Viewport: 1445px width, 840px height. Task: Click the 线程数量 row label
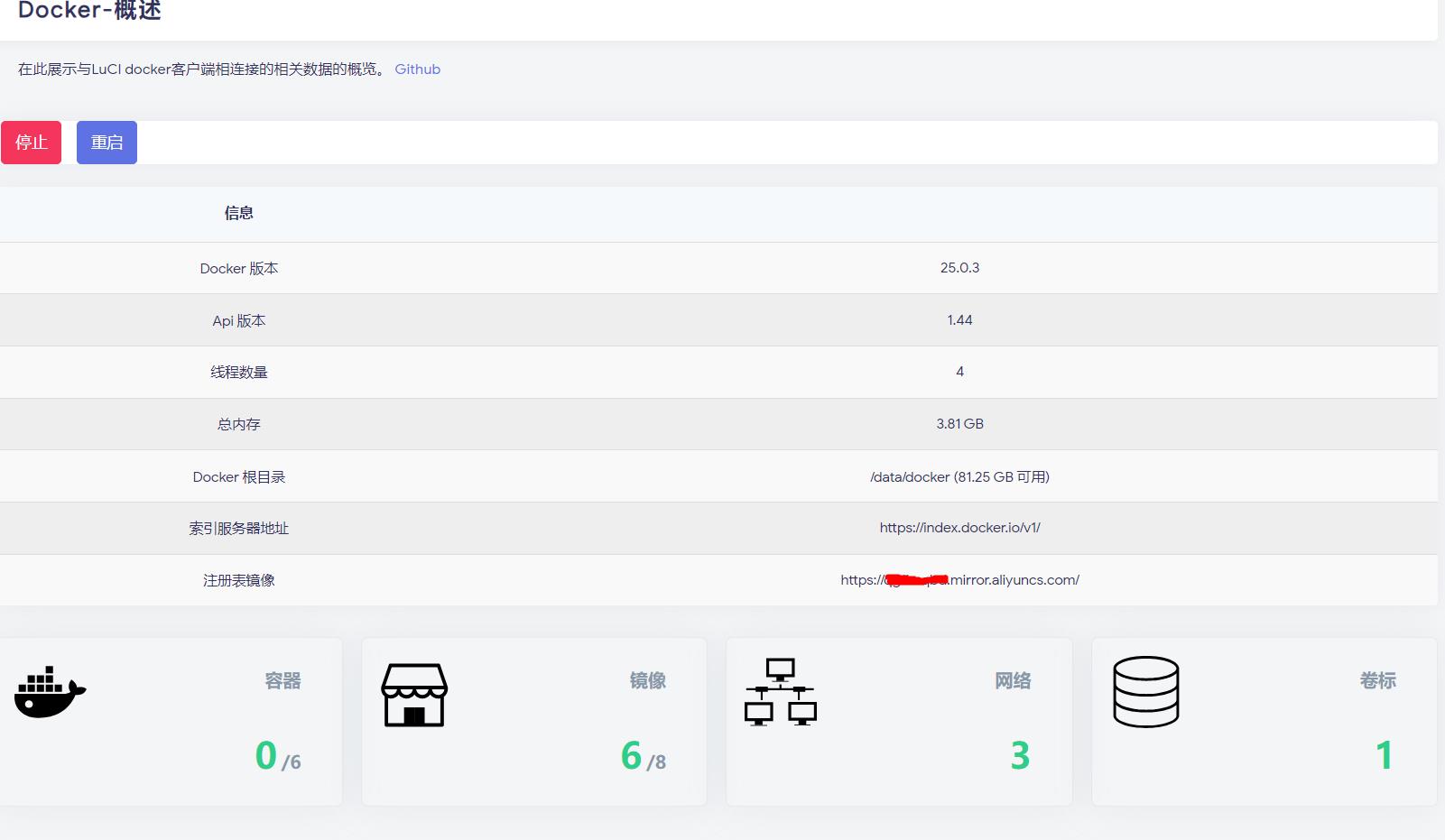(239, 372)
